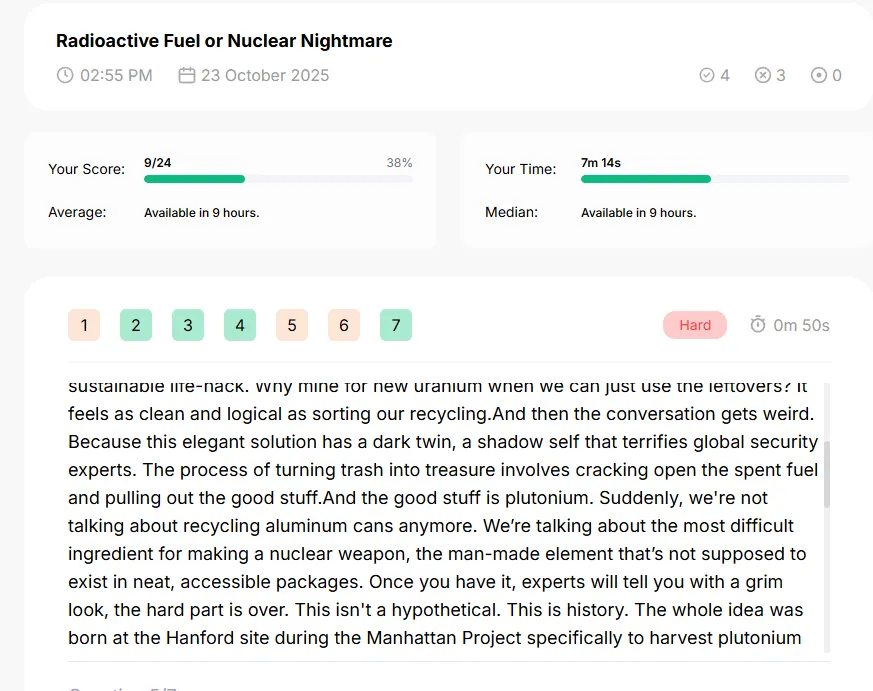Click the passage scrollbar thumb
The height and width of the screenshot is (691, 873).
pyautogui.click(x=827, y=474)
